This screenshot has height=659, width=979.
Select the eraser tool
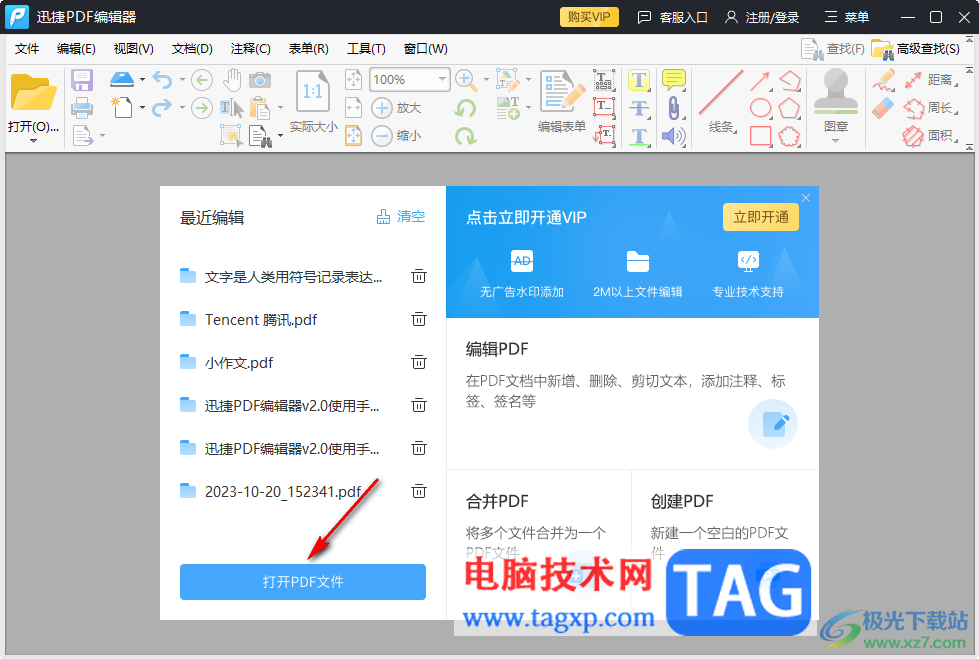[883, 108]
